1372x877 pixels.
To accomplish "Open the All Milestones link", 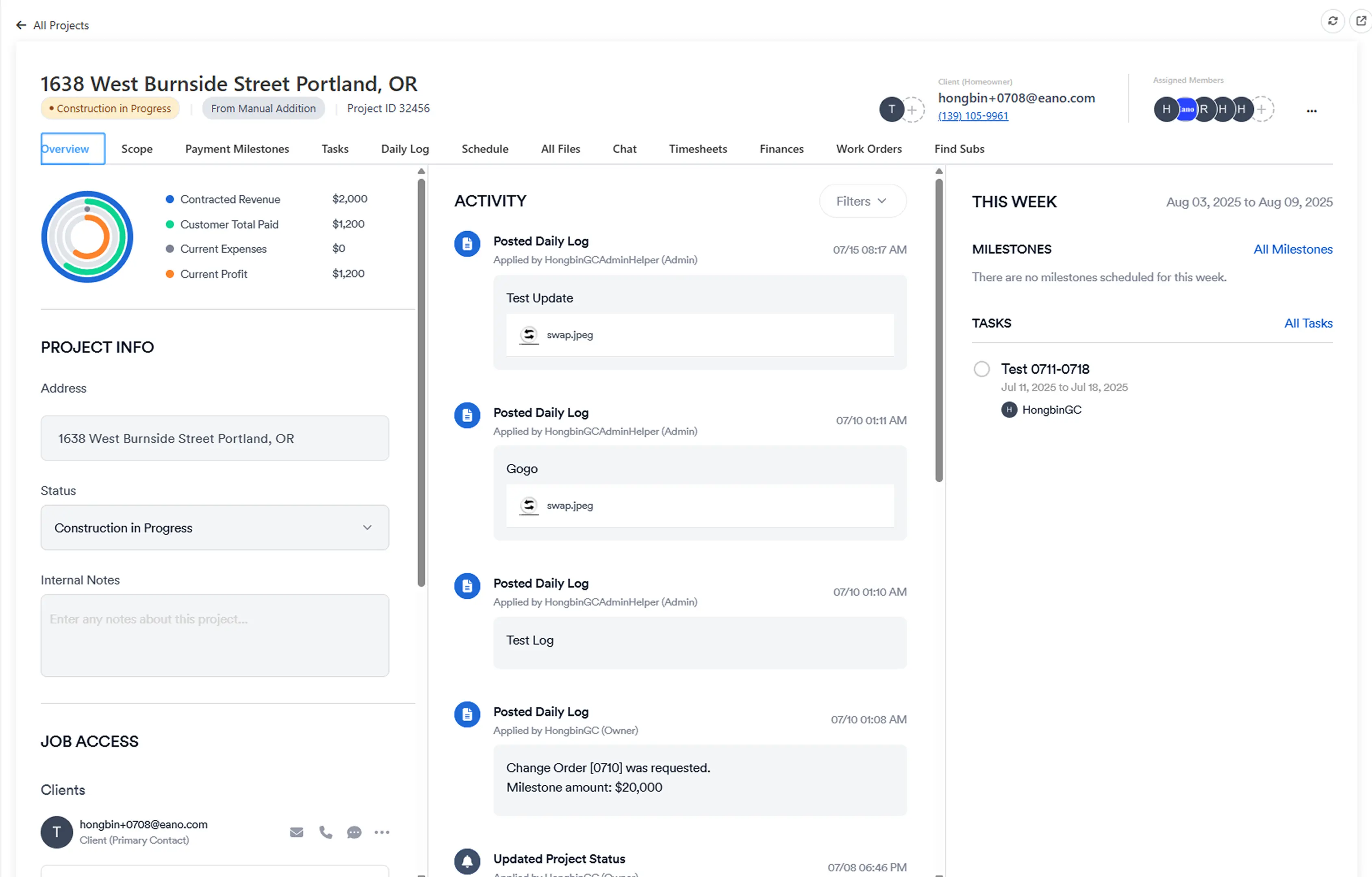I will coord(1292,249).
